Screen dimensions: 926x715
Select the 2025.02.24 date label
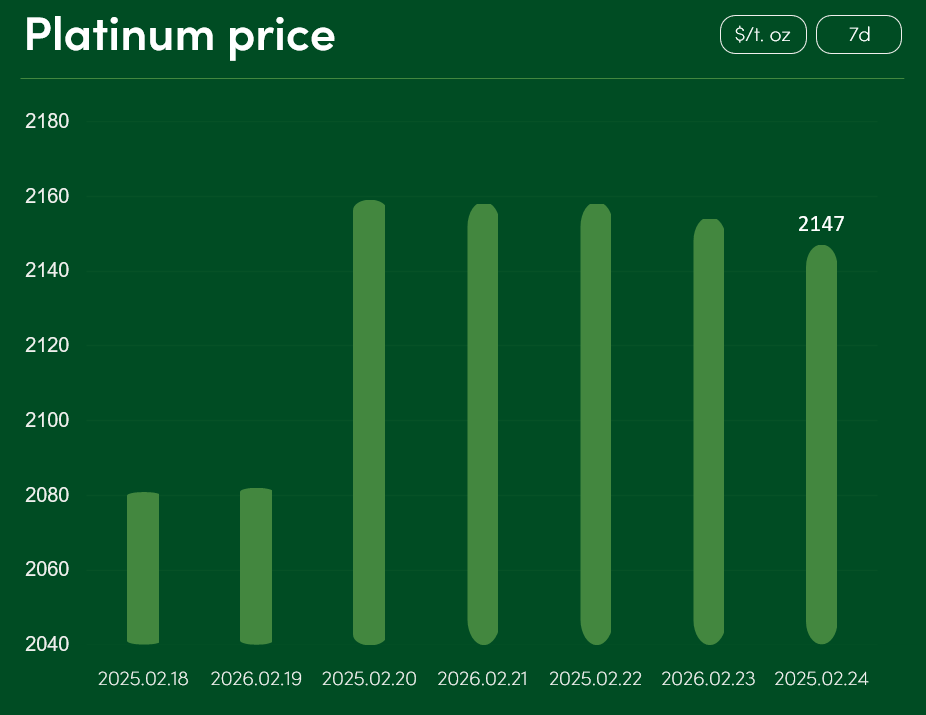[x=821, y=679]
